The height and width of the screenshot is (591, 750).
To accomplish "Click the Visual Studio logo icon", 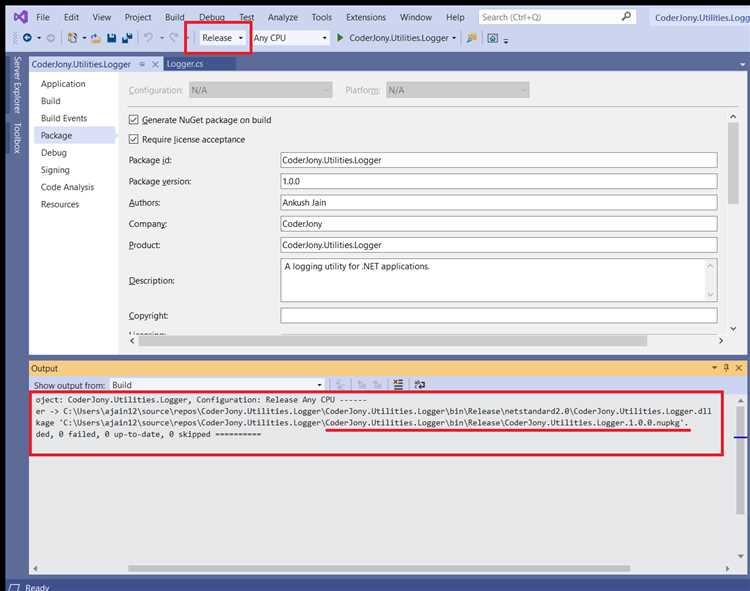I will pos(20,17).
